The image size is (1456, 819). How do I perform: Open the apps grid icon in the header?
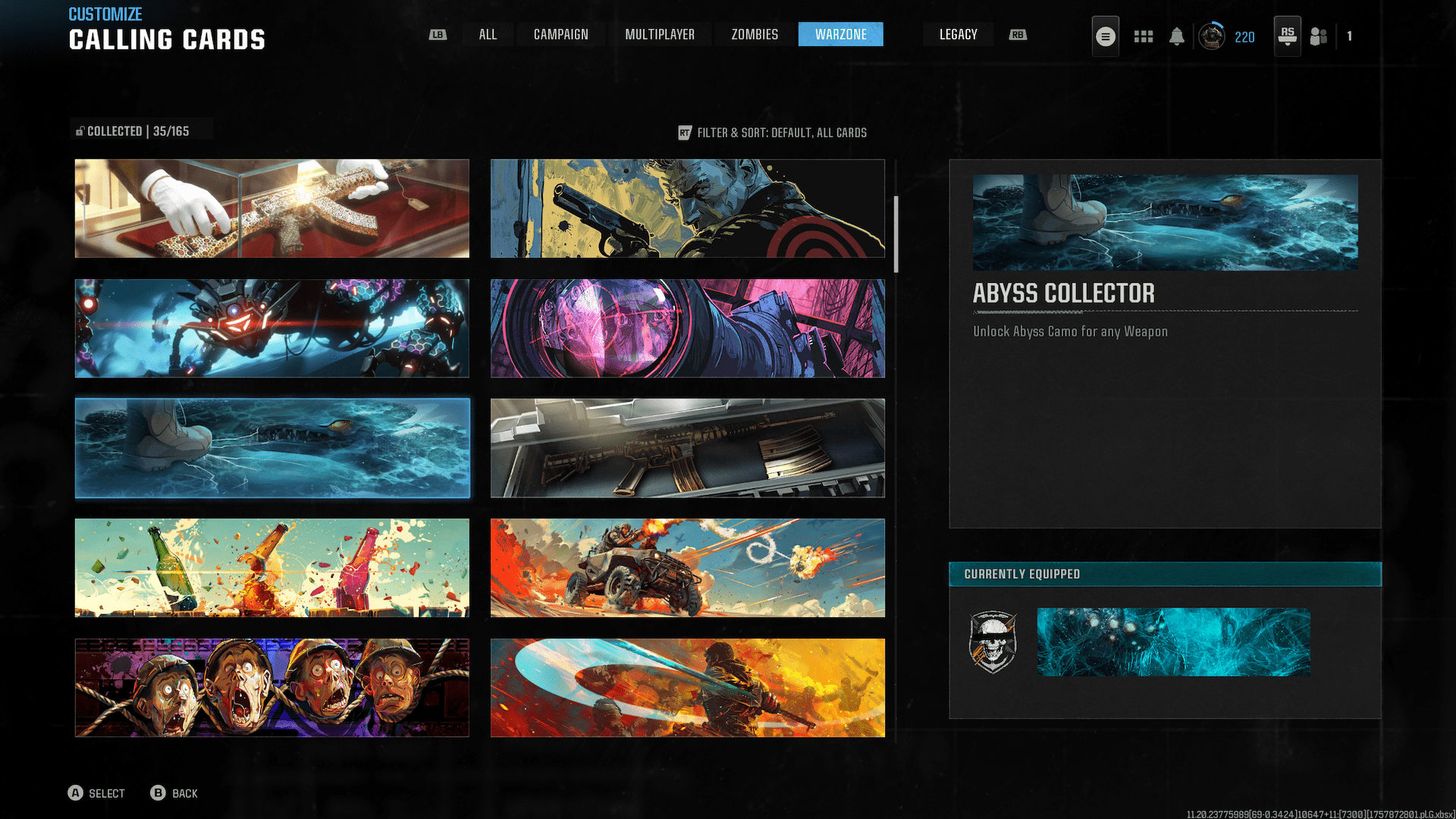click(1143, 36)
